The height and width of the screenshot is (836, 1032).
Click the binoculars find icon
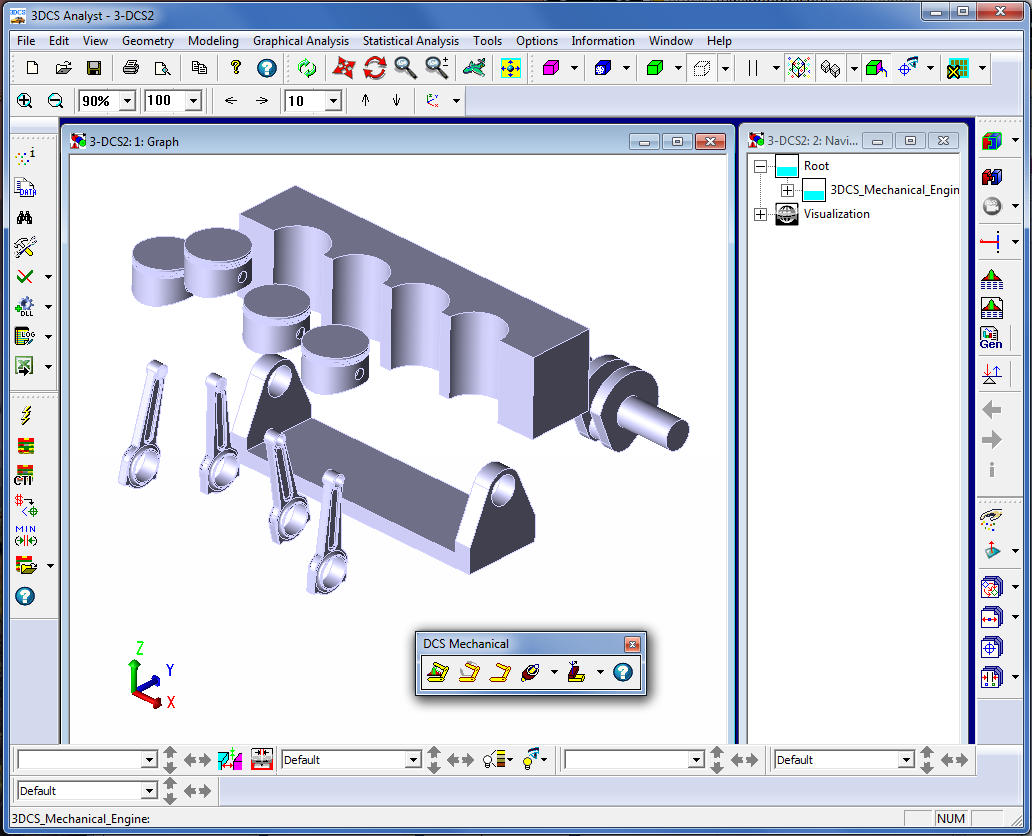[26, 217]
